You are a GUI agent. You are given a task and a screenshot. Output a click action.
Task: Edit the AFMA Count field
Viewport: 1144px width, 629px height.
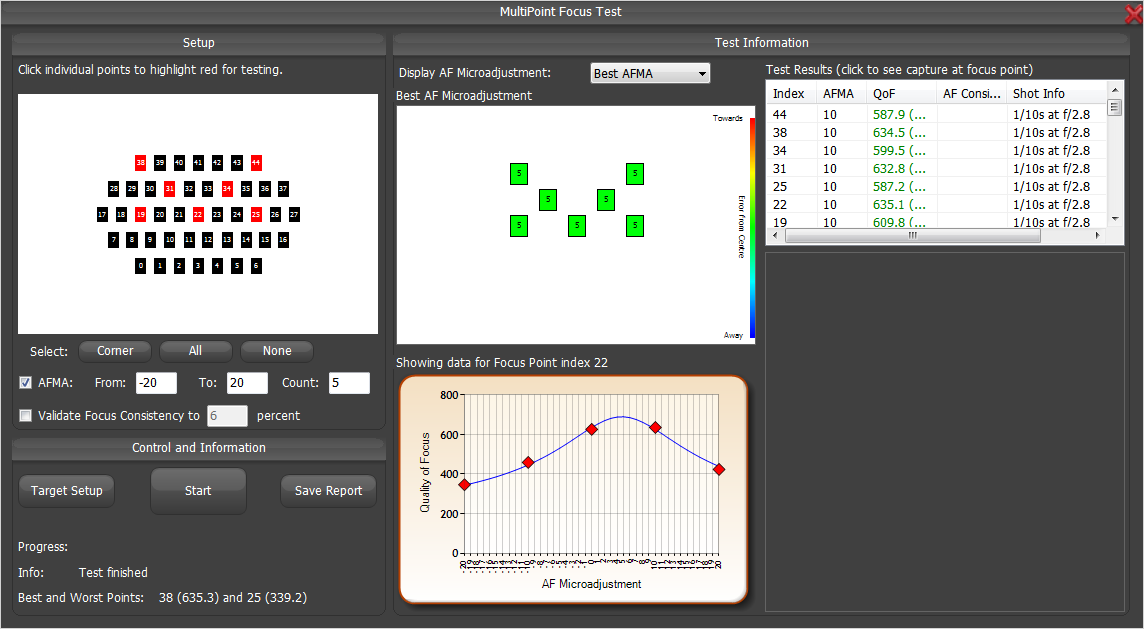pos(349,383)
